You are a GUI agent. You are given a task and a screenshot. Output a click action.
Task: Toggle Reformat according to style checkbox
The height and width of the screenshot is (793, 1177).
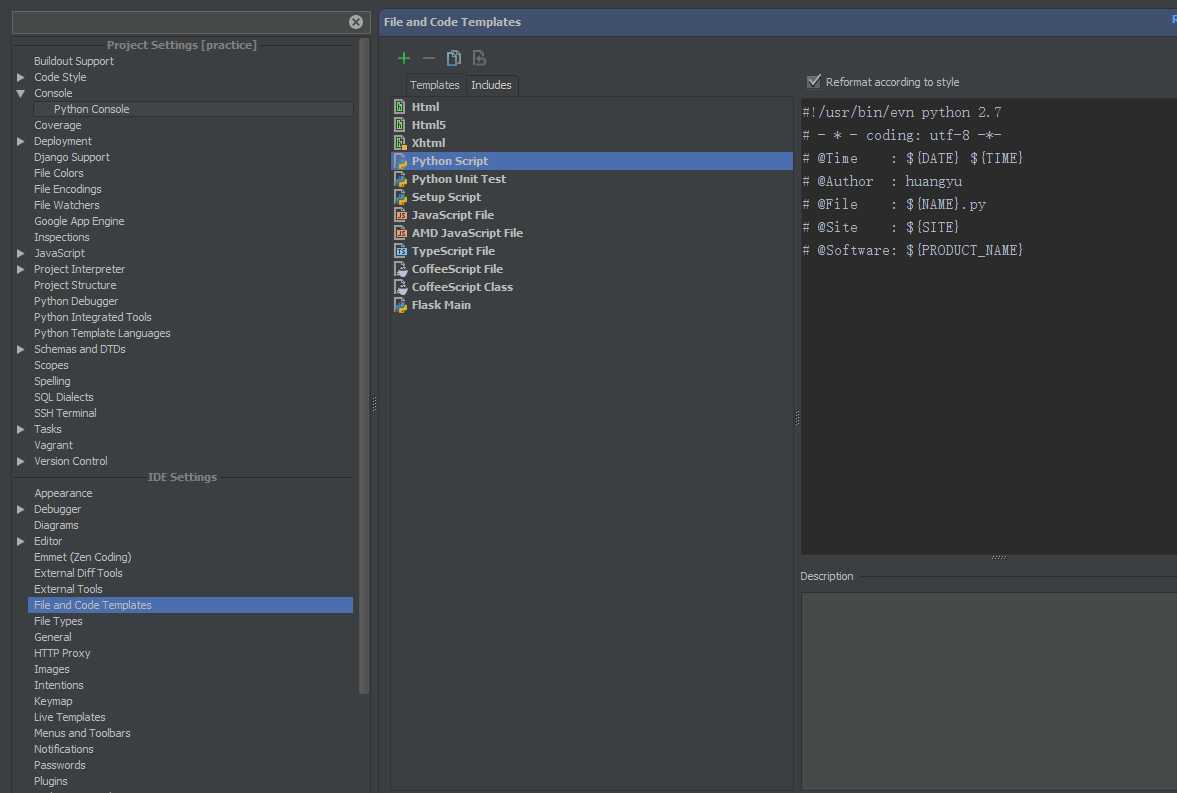(x=814, y=81)
